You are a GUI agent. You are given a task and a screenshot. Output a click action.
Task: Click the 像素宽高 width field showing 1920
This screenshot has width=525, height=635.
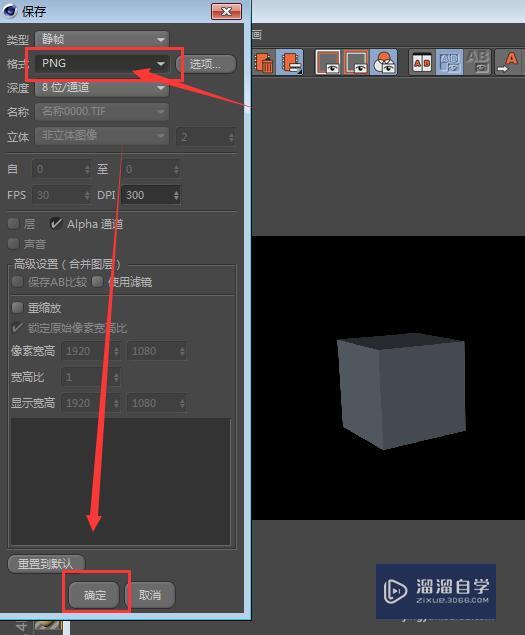pos(91,351)
